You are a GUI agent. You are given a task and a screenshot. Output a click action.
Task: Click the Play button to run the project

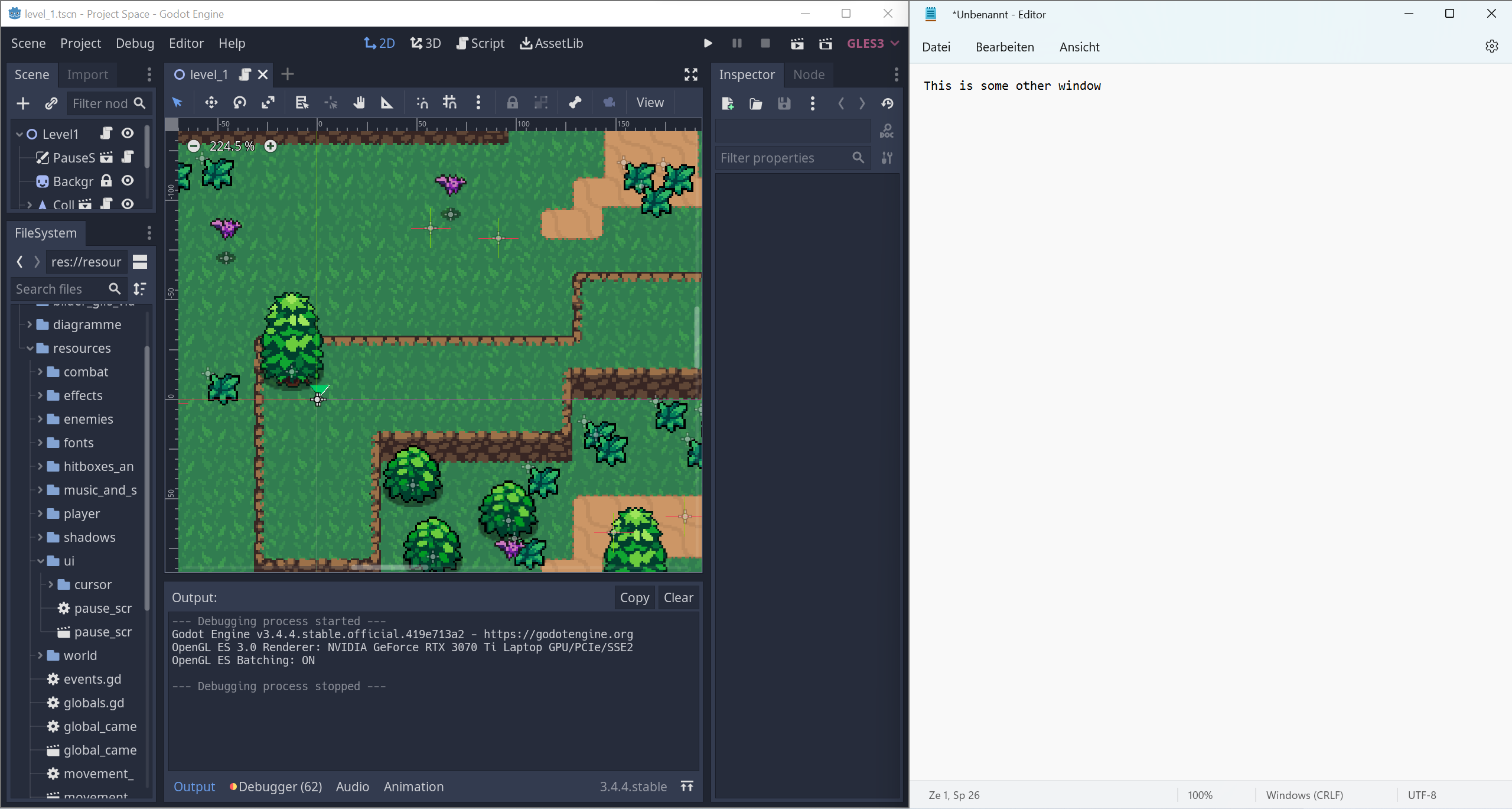coord(707,43)
